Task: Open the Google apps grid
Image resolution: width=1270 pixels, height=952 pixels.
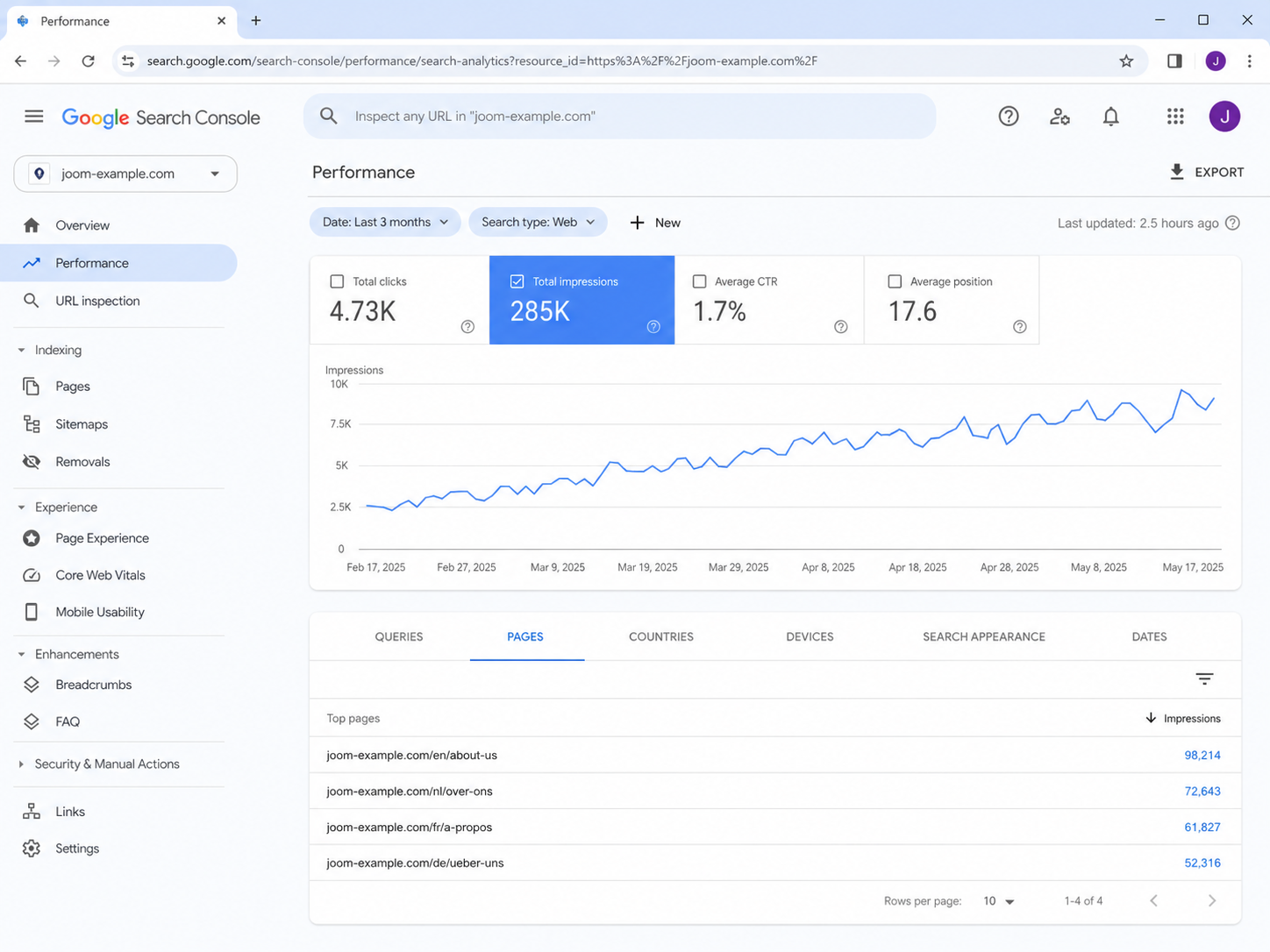Action: [x=1175, y=117]
